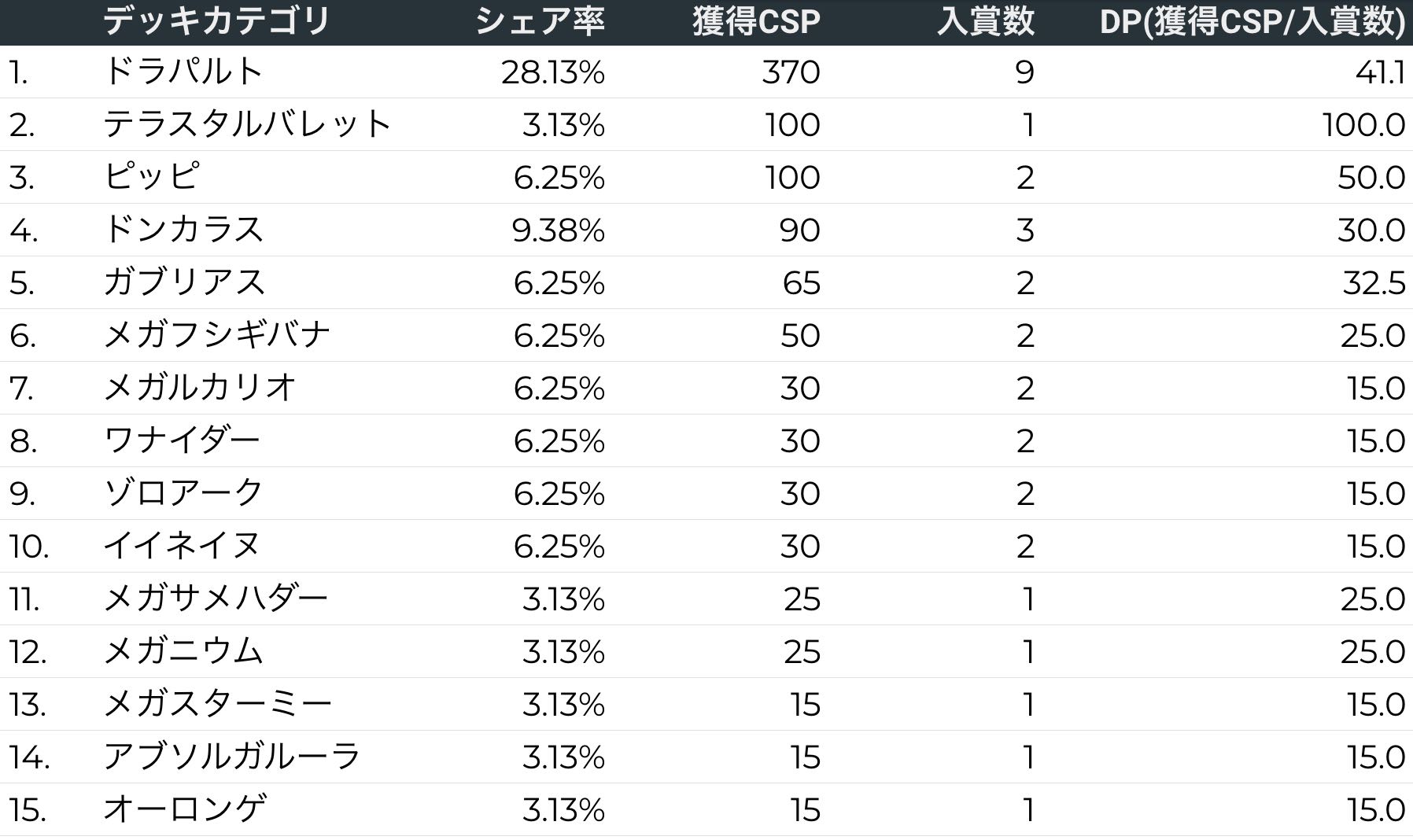Image resolution: width=1413 pixels, height=840 pixels.
Task: Select the ドラパルト deck name
Action: click(183, 72)
